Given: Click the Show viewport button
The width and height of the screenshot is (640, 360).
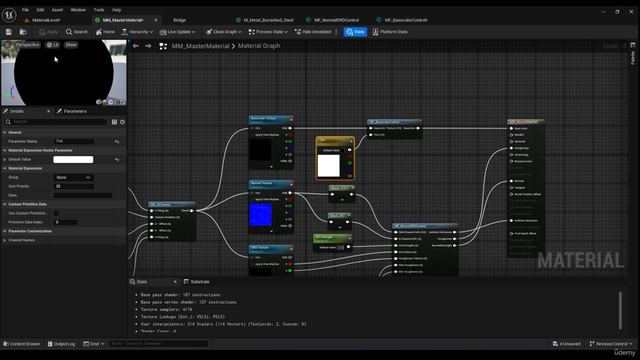Looking at the screenshot, I should [71, 45].
